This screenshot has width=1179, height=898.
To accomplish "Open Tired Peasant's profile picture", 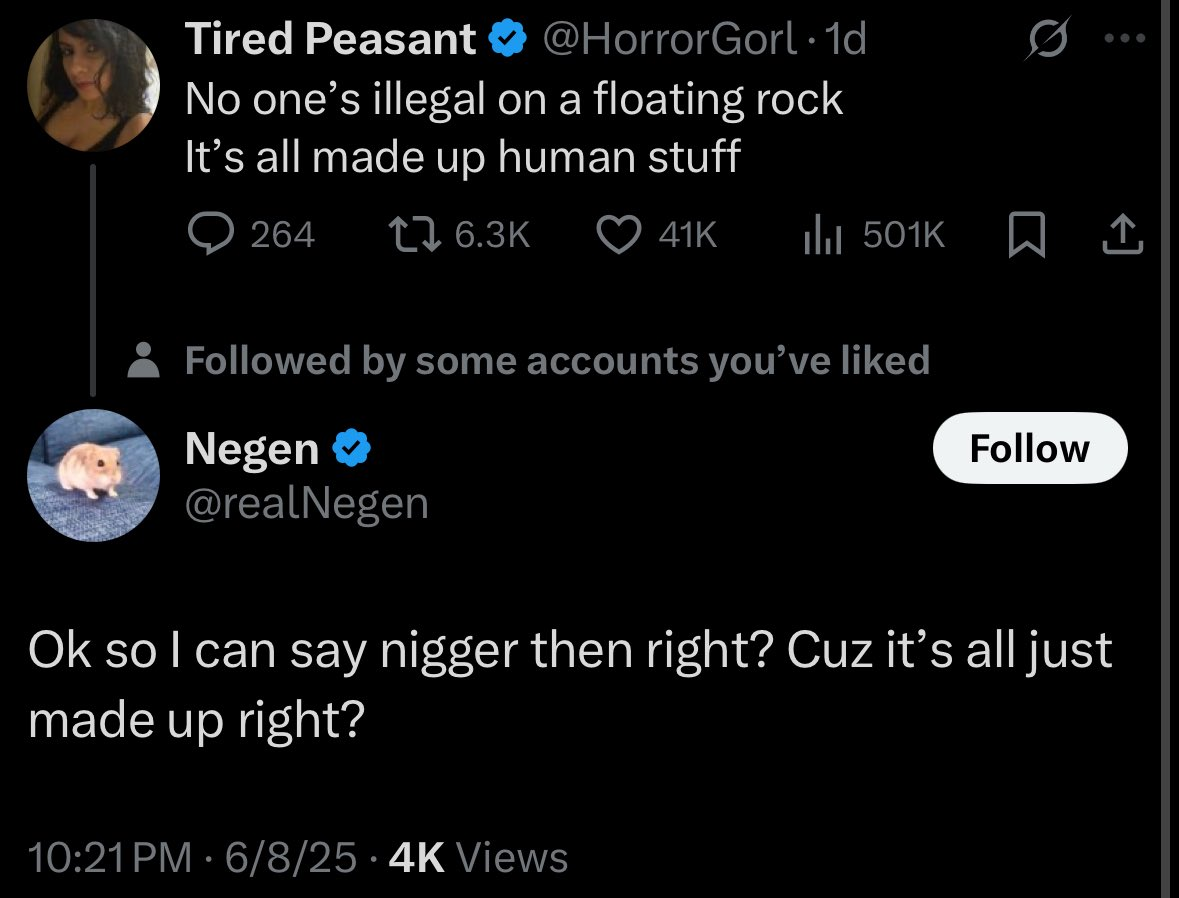I will 92,84.
